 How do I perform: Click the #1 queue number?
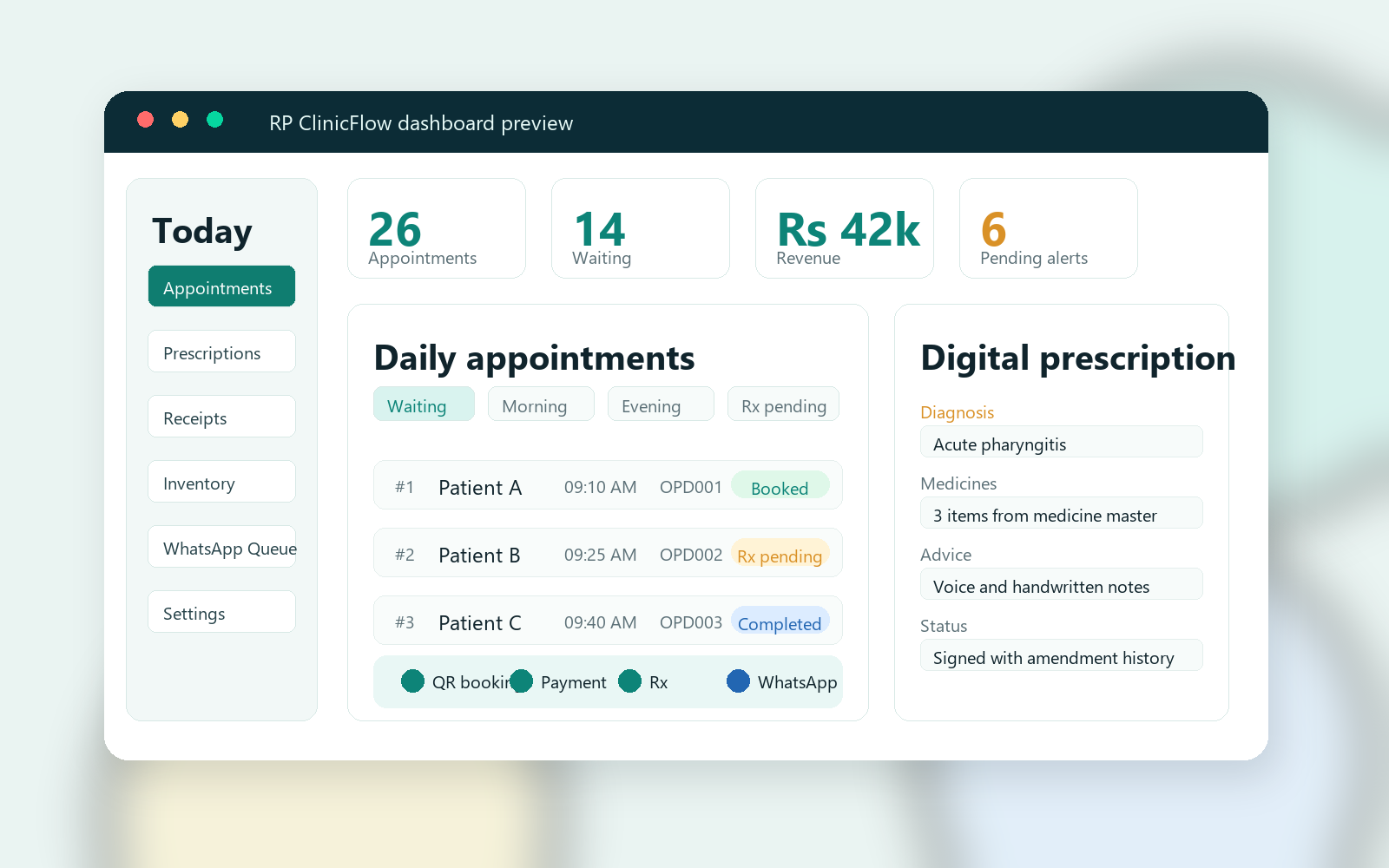(405, 487)
